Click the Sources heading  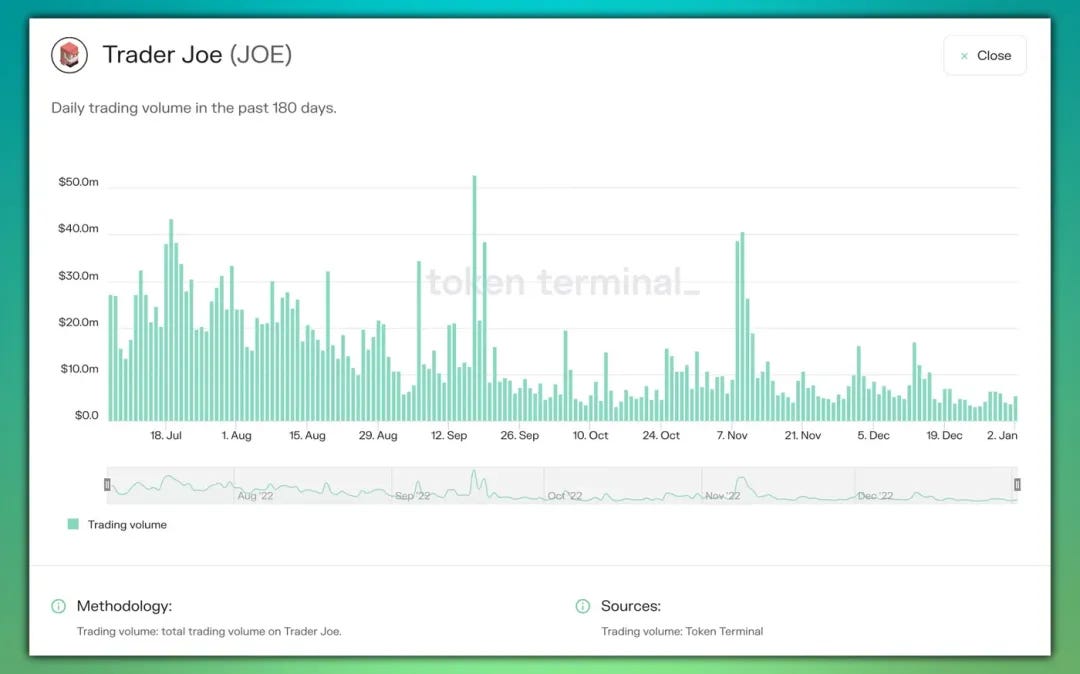pyautogui.click(x=631, y=606)
